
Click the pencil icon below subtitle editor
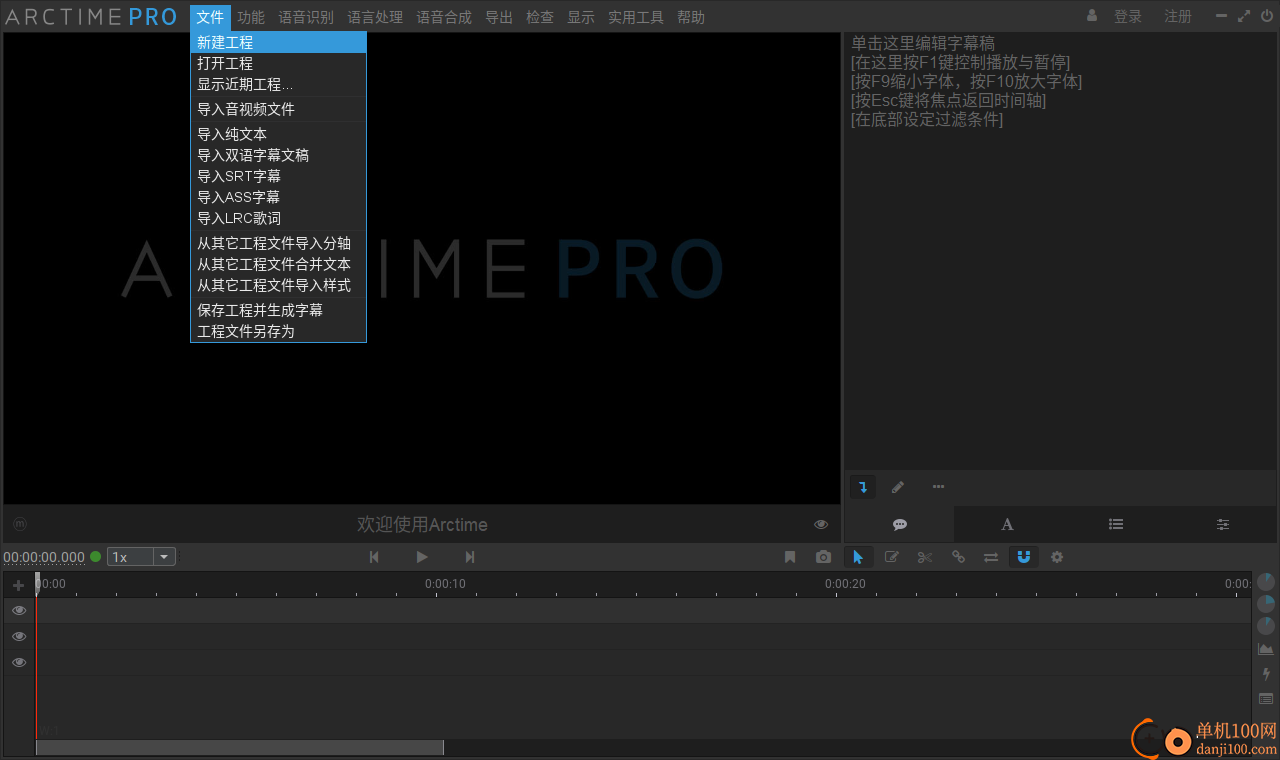click(x=898, y=487)
